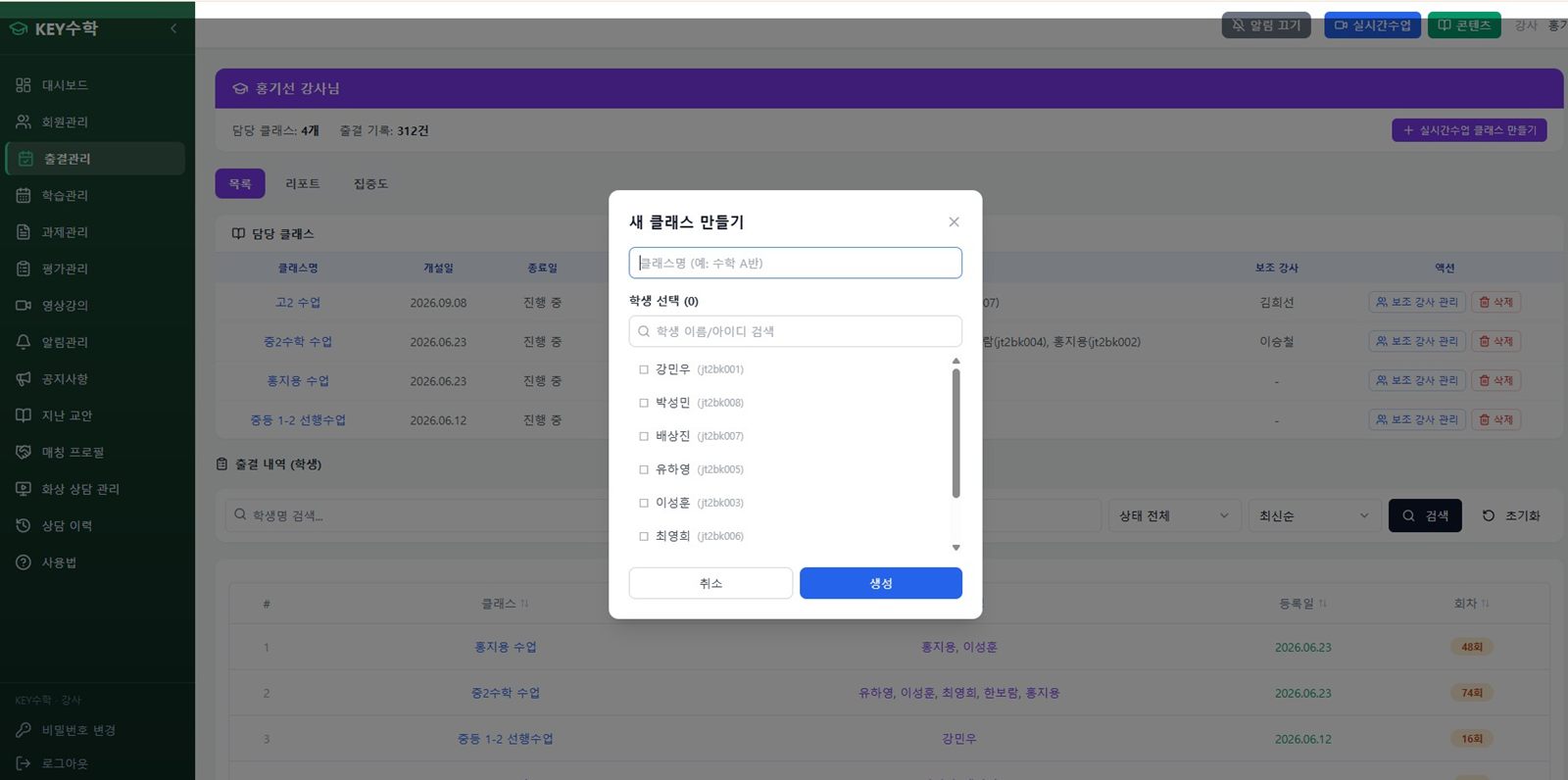Check the 강민우 student checkbox
Viewport: 1568px width, 780px height.
coord(644,369)
